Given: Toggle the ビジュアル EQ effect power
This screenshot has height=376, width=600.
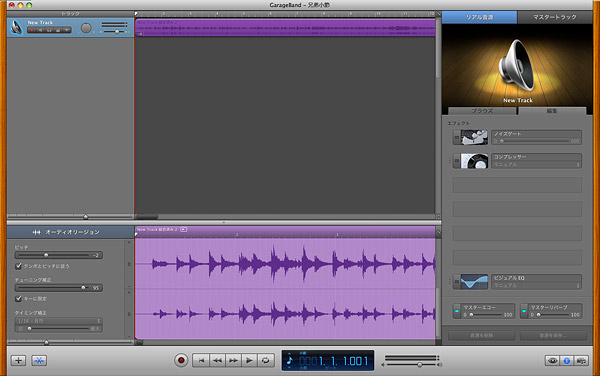Looking at the screenshot, I should [457, 282].
